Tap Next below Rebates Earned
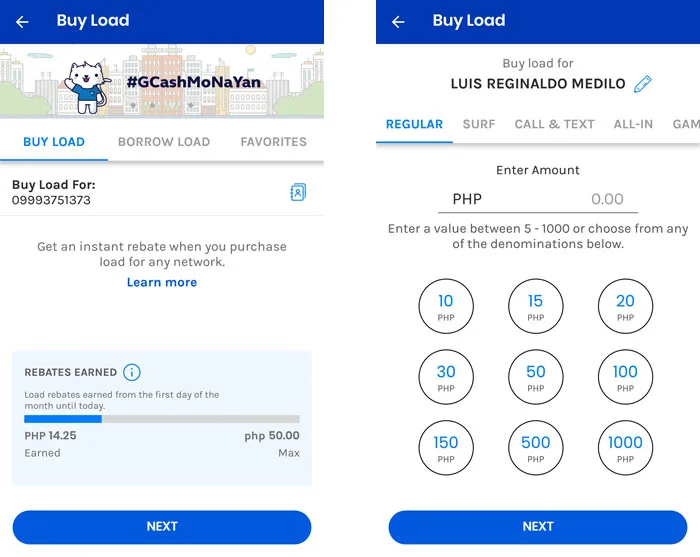 point(162,527)
